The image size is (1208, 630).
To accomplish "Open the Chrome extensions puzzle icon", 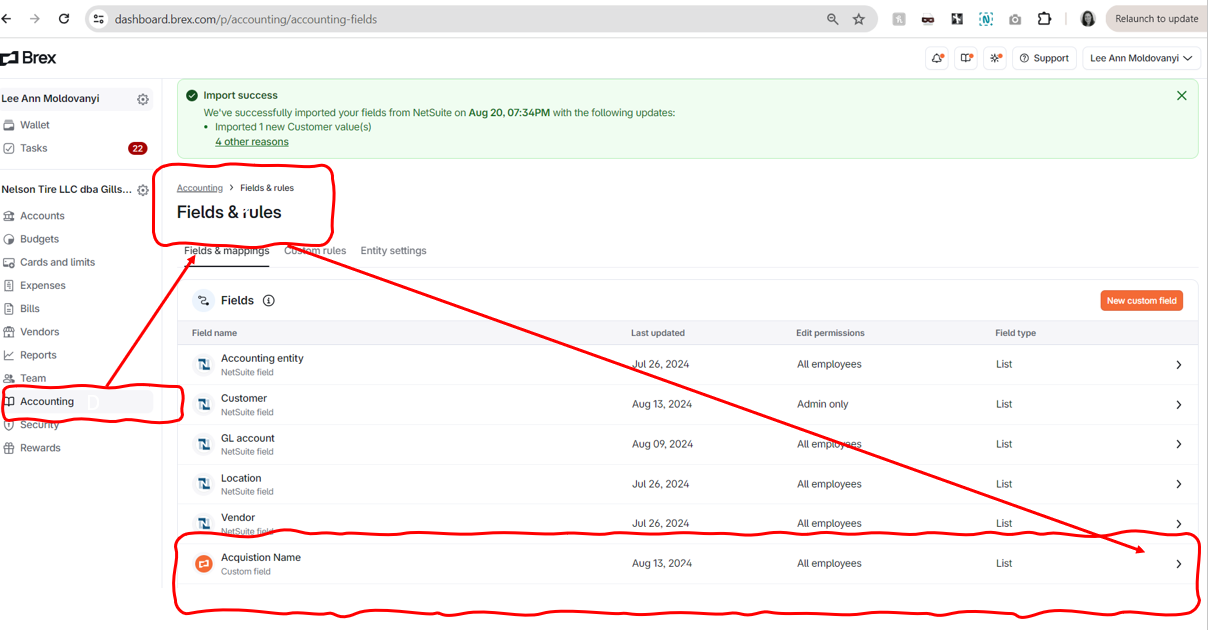I will (1044, 19).
